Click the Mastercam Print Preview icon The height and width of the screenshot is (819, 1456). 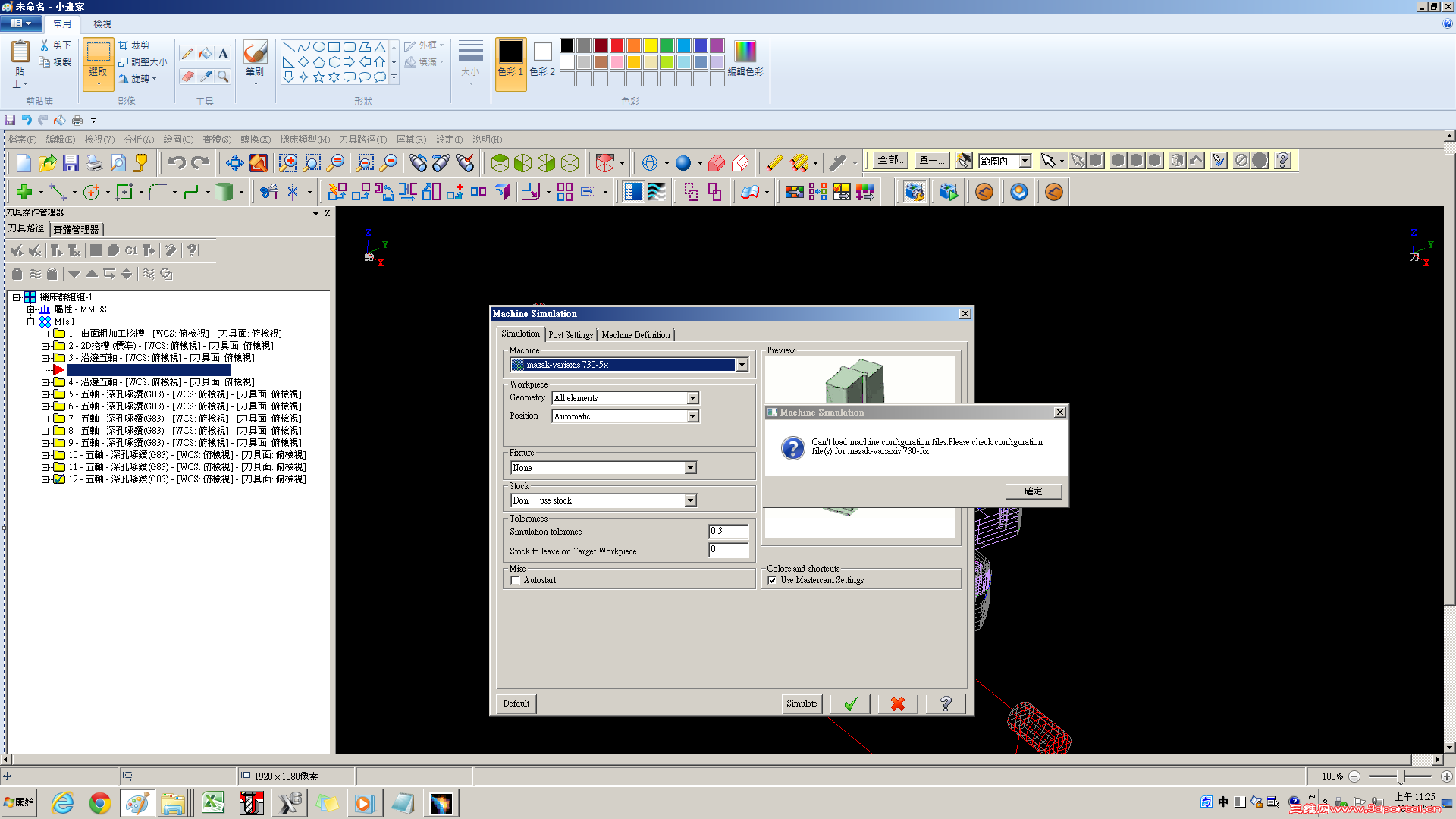118,162
